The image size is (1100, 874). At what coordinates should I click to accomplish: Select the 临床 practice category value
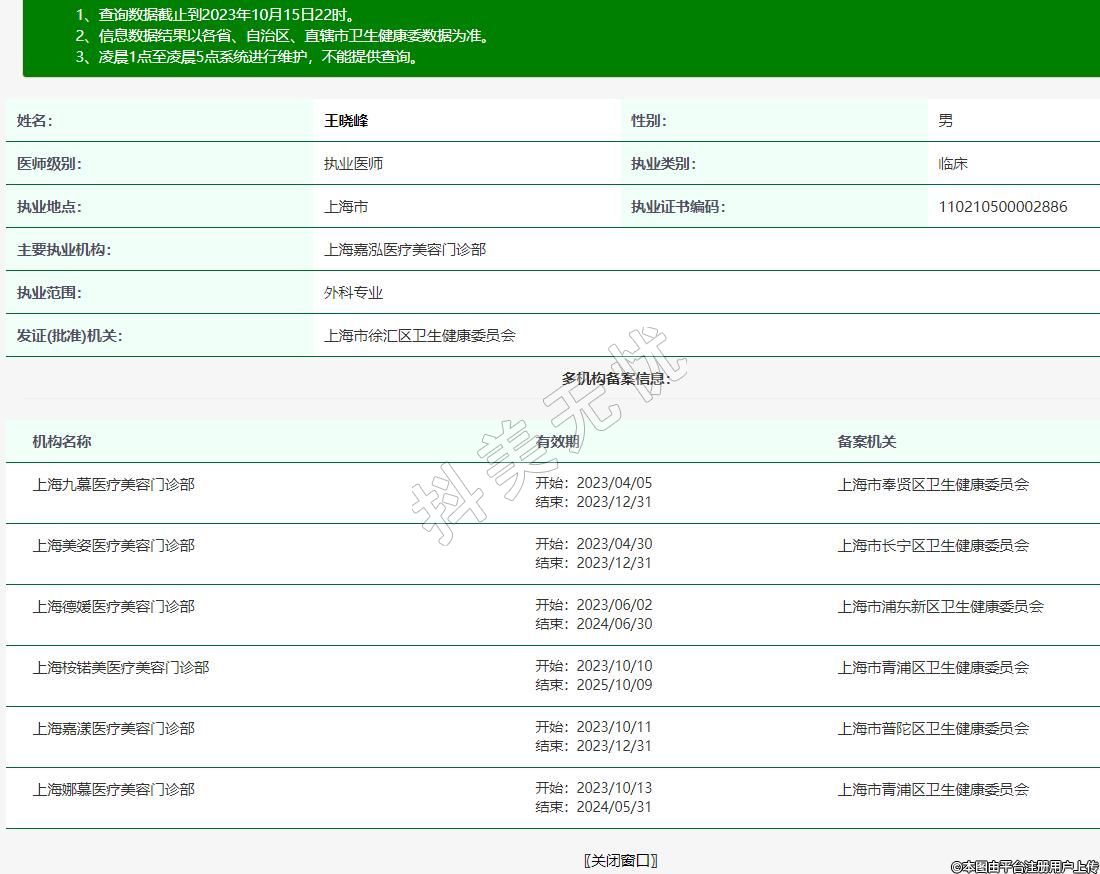click(x=952, y=164)
